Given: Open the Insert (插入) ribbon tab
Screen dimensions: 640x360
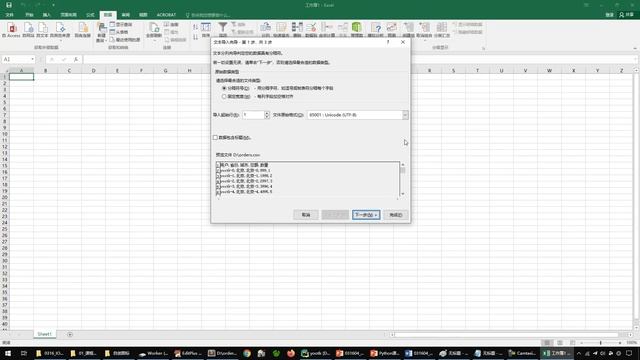Looking at the screenshot, I should pos(47,15).
